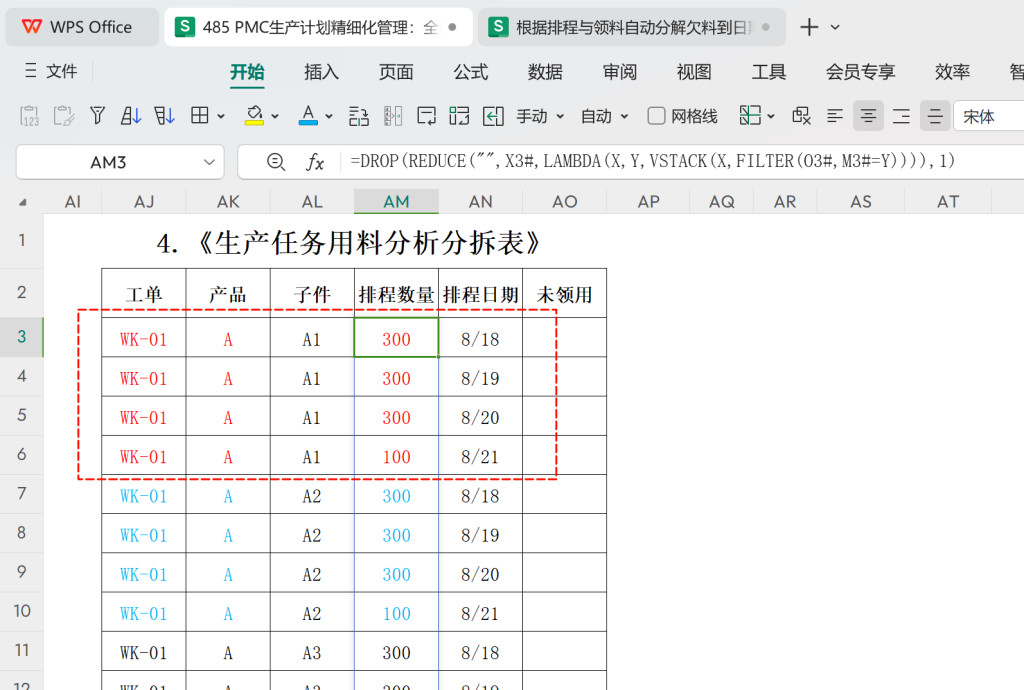Select the 数据 ribbon tab
This screenshot has height=690, width=1024.
coord(545,72)
